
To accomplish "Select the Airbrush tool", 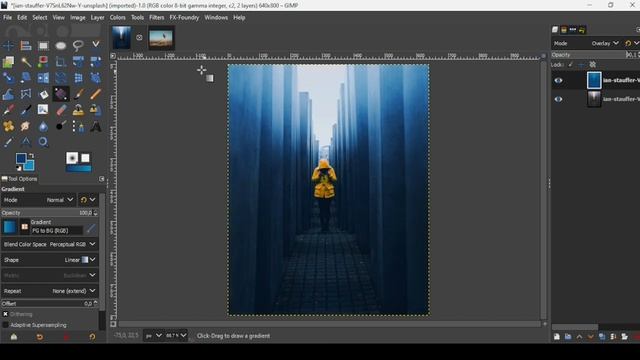I will [x=8, y=110].
